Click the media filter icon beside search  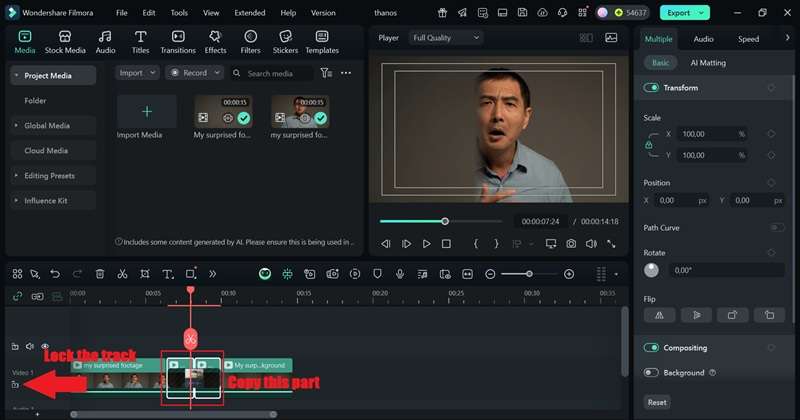coord(326,73)
